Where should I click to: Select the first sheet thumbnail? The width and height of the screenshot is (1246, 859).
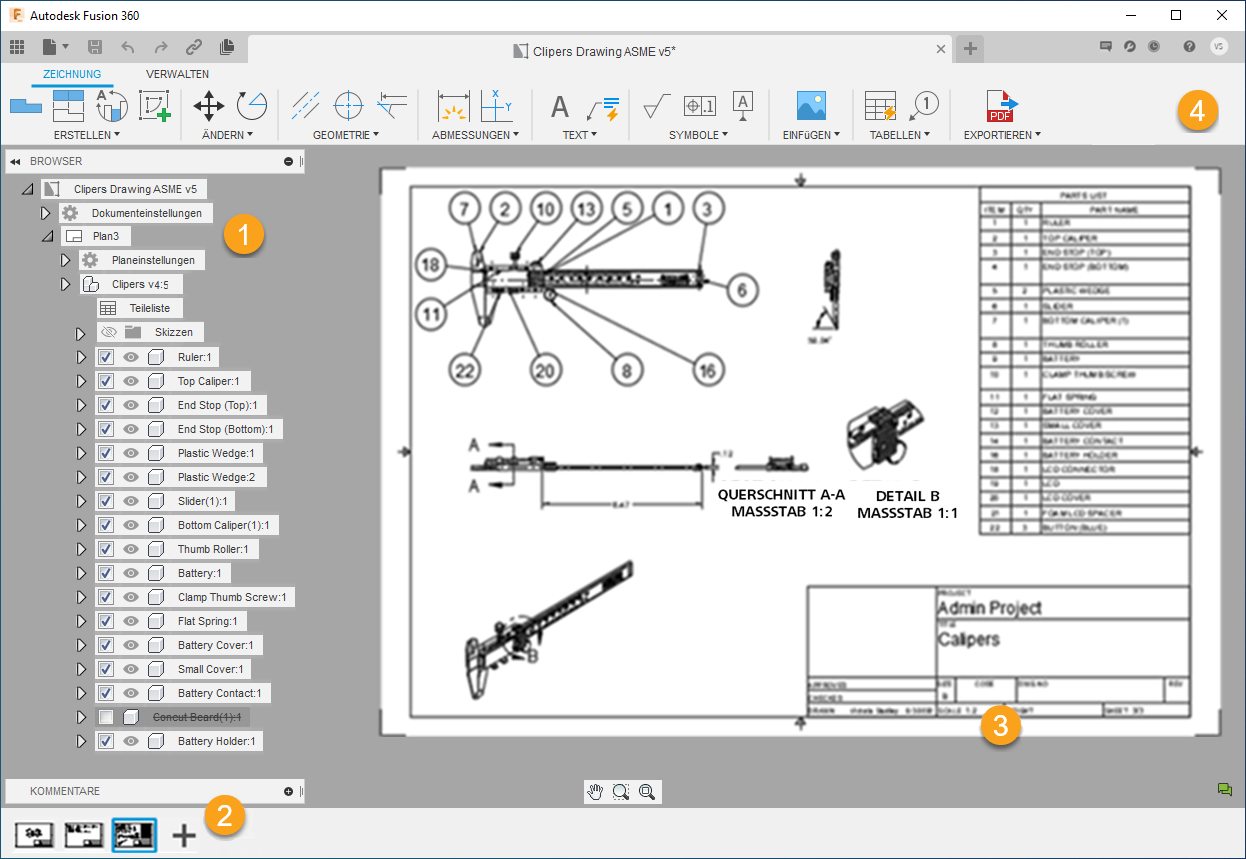click(36, 835)
